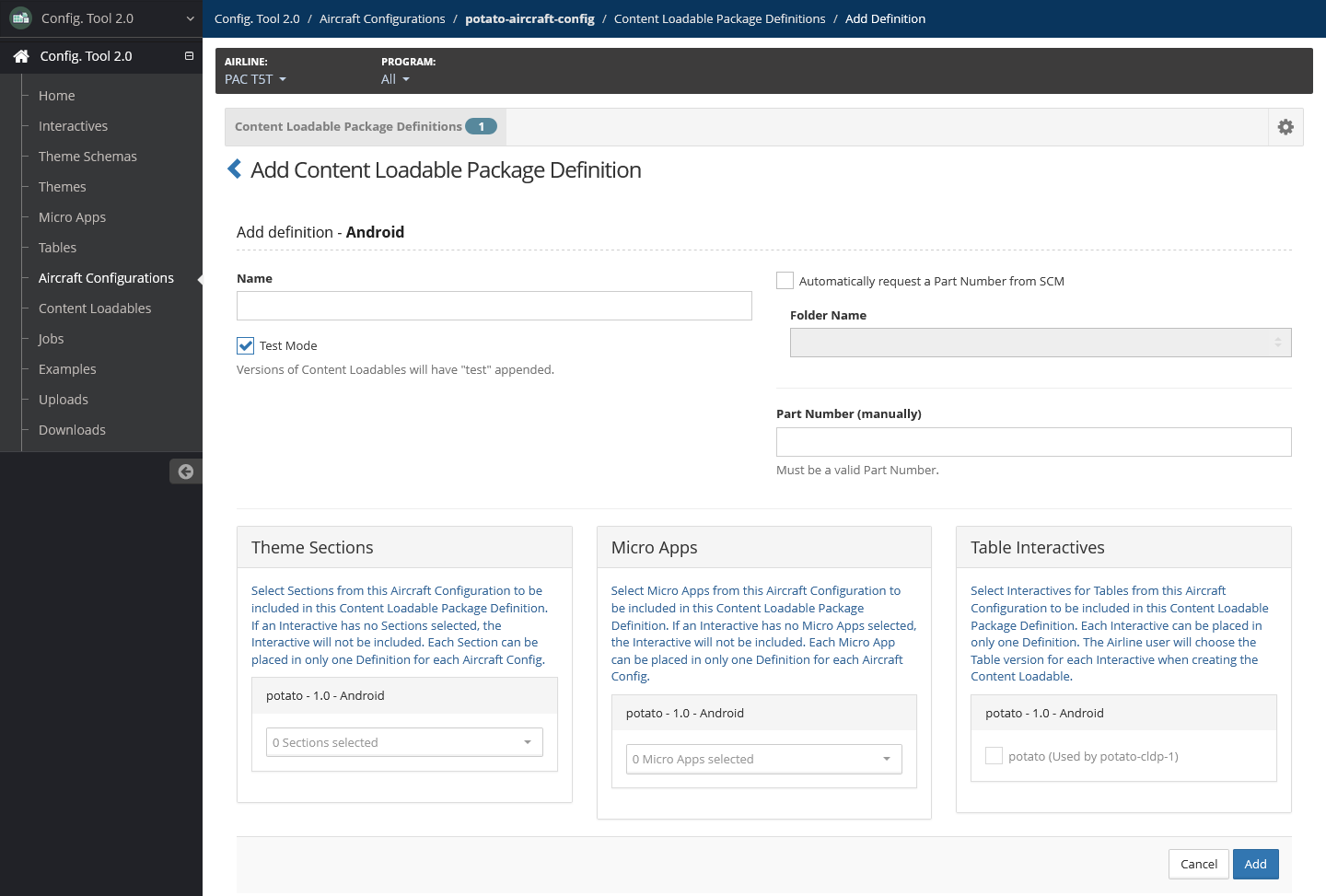Check the potato (Used by potato-cldp-1) box
The height and width of the screenshot is (896, 1326).
(x=994, y=756)
